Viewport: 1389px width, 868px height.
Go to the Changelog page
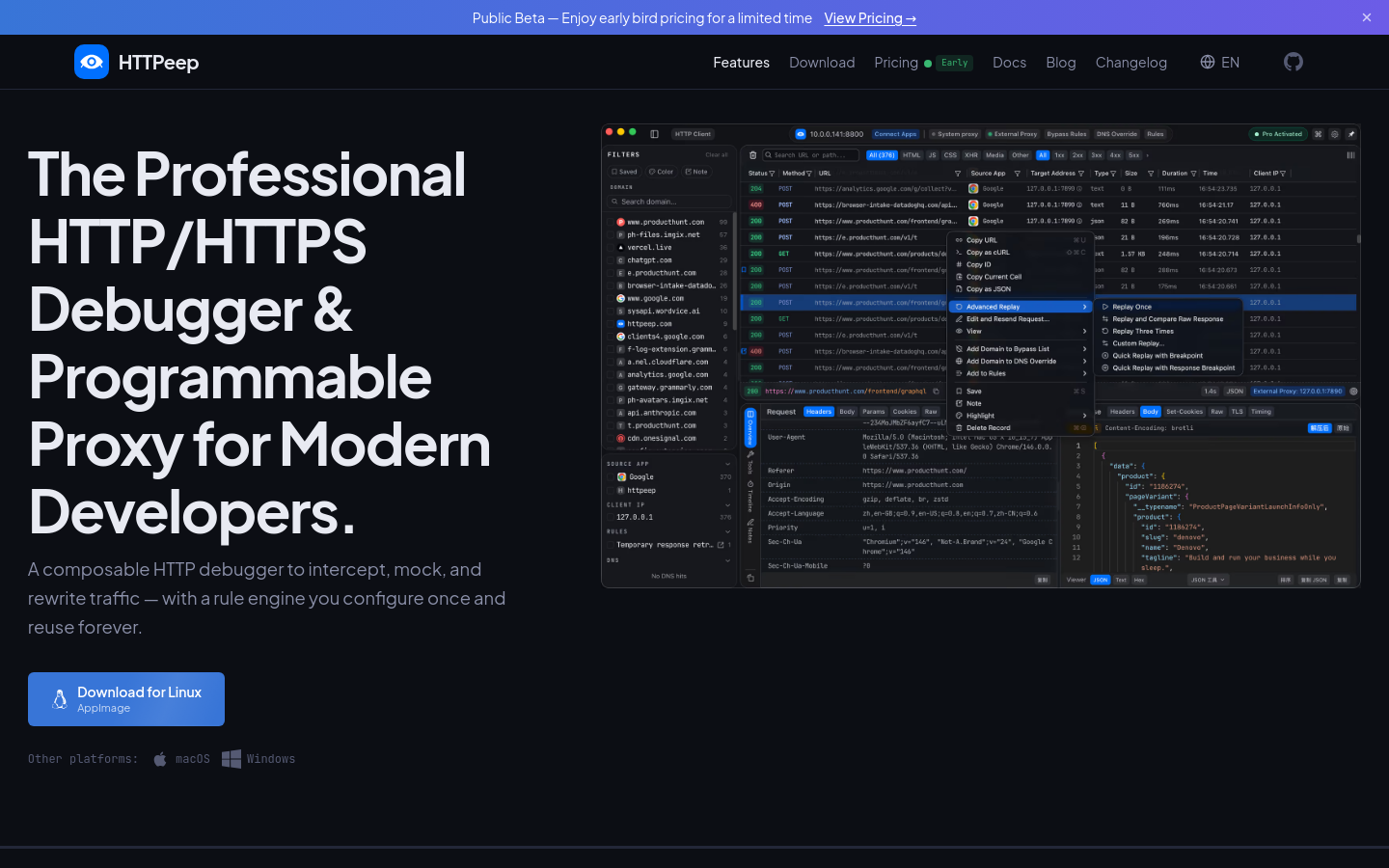(1130, 62)
